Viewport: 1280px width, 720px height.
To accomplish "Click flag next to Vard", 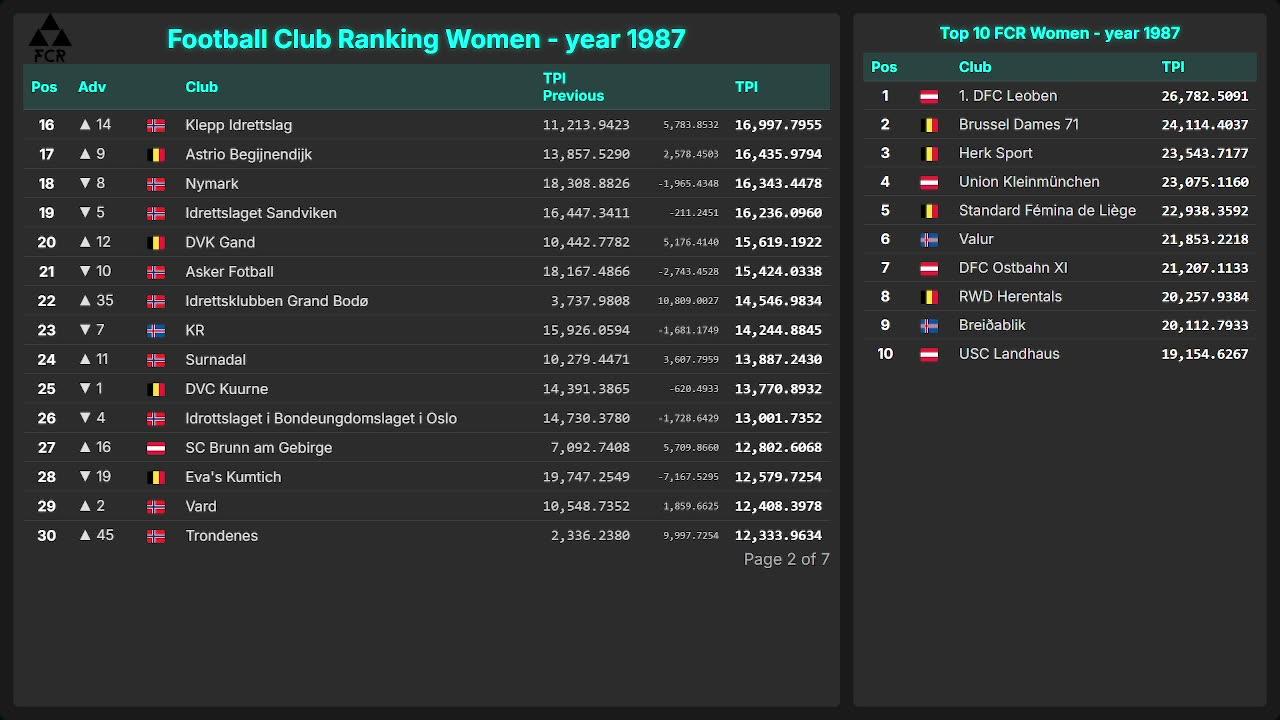I will (156, 507).
